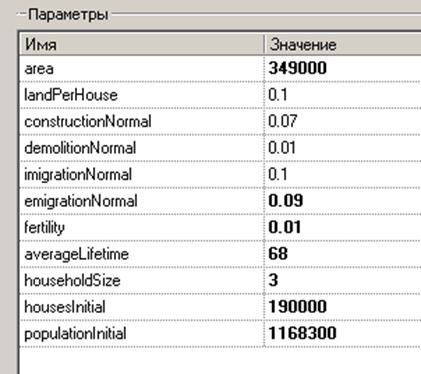Select the emigrationNormal parameter name
The width and height of the screenshot is (421, 374).
tap(81, 201)
